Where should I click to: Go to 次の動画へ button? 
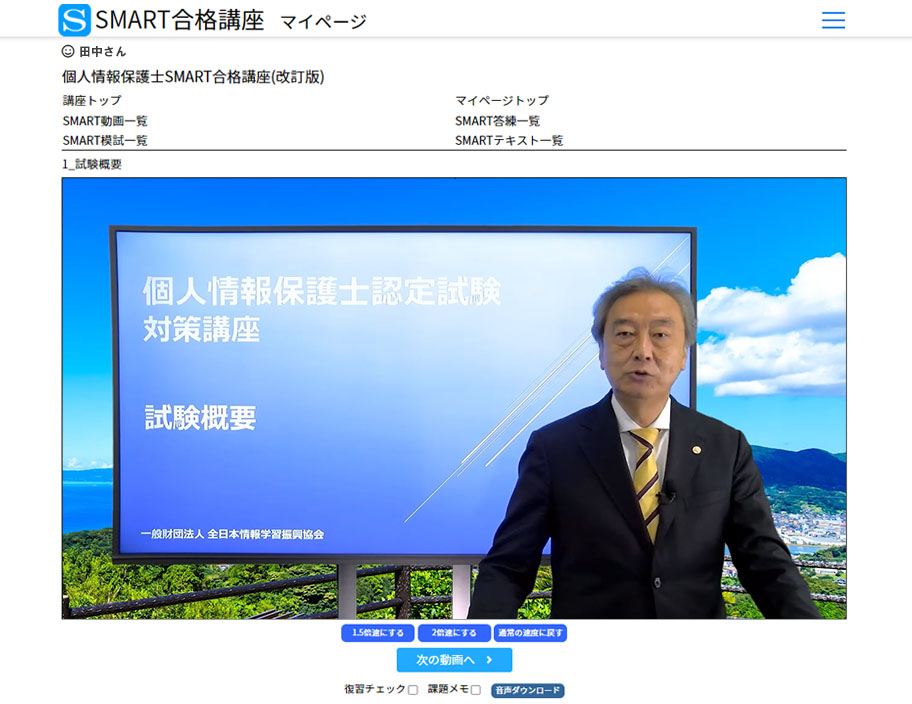click(x=454, y=660)
